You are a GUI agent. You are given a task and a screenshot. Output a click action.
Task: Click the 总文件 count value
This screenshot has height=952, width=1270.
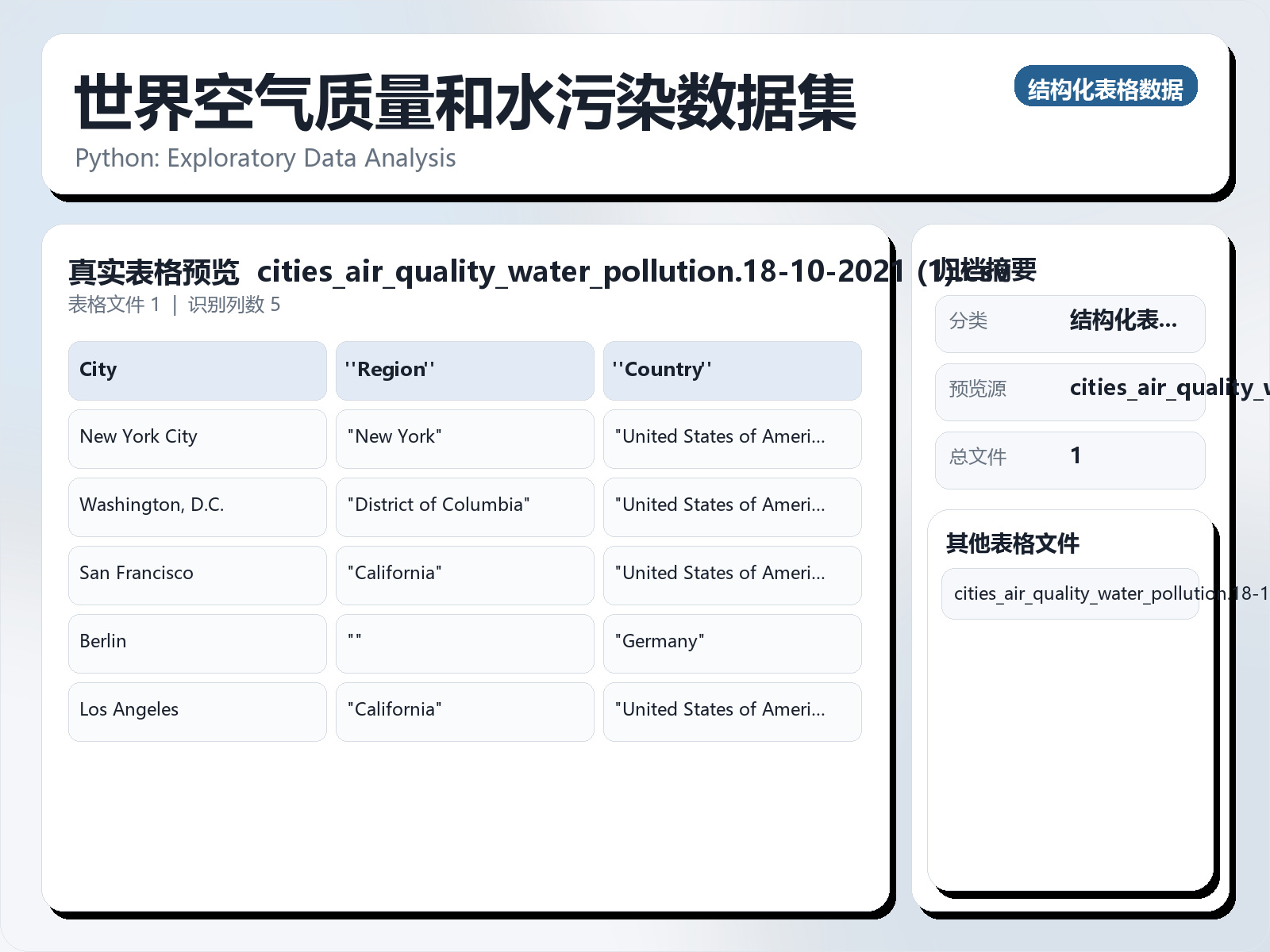pos(1076,457)
